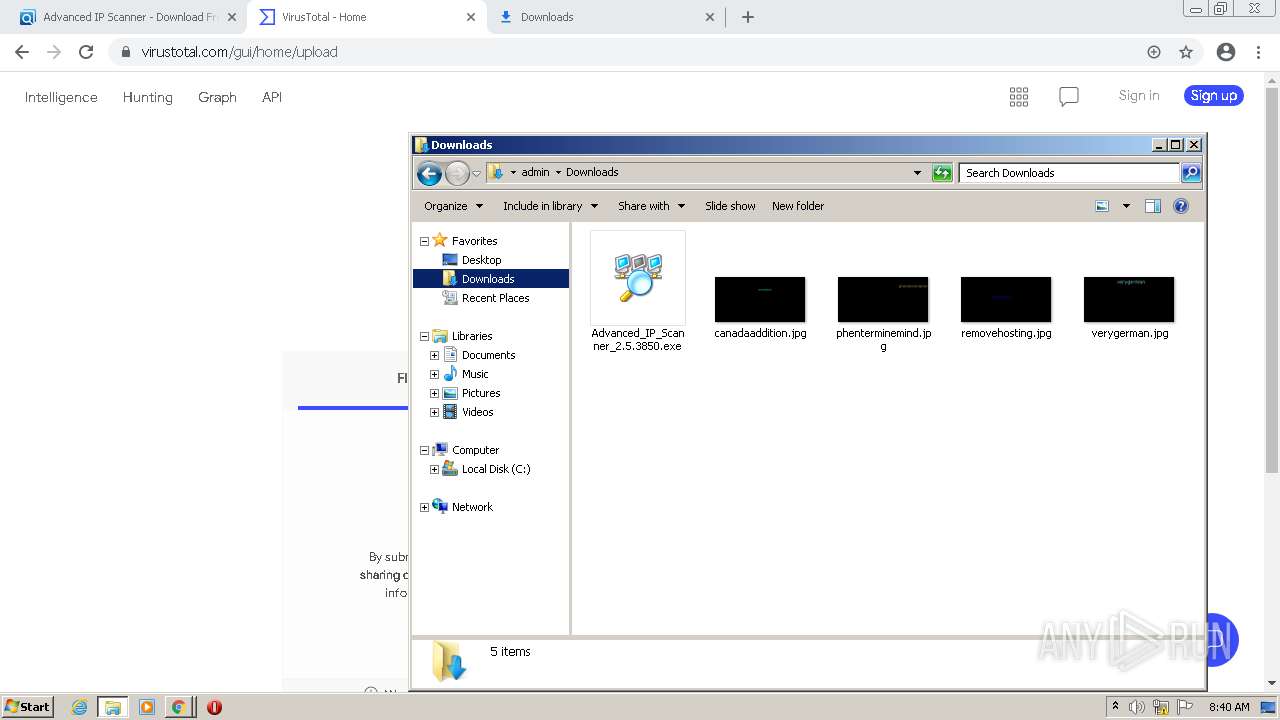Open Include in library dropdown
The width and height of the screenshot is (1280, 720).
550,206
